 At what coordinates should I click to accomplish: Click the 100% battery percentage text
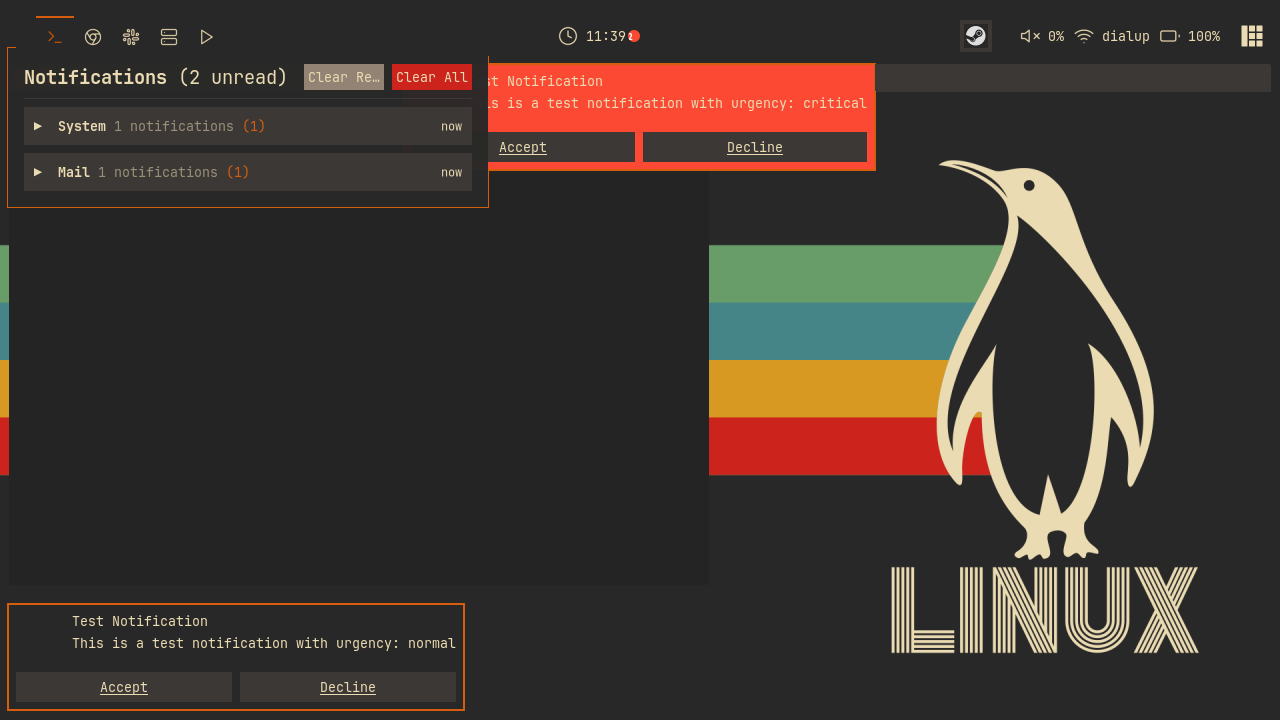pyautogui.click(x=1204, y=36)
